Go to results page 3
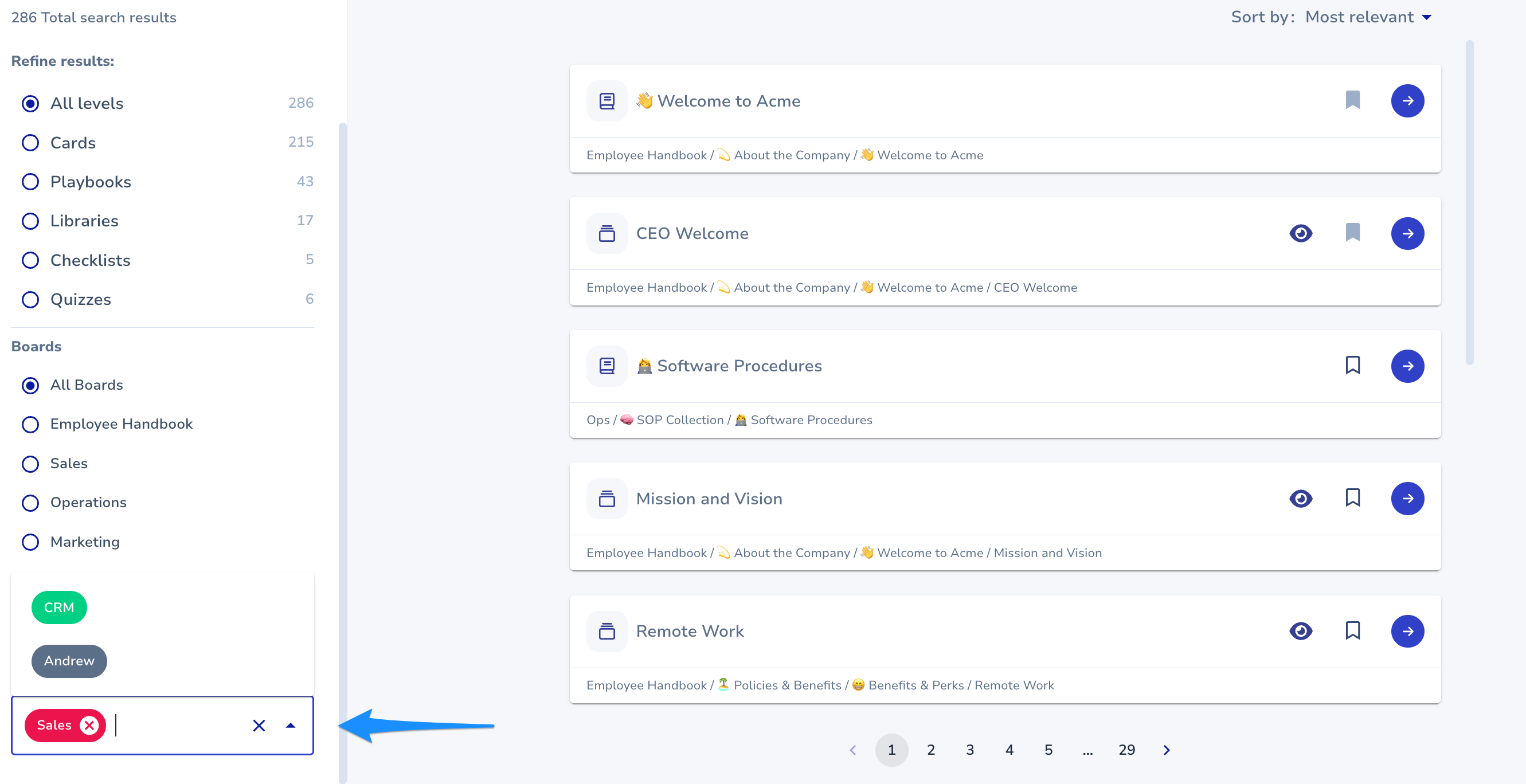 (x=970, y=750)
